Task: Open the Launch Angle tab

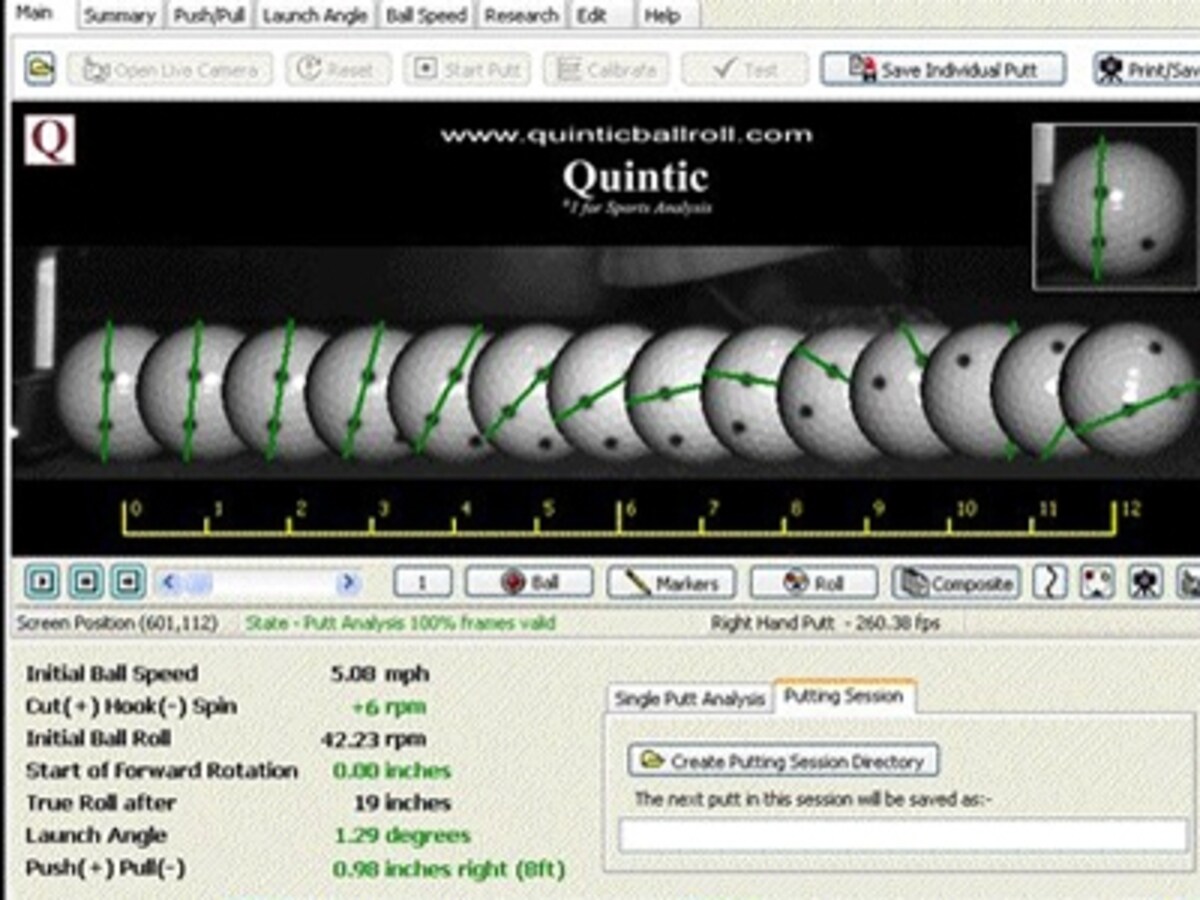Action: pyautogui.click(x=314, y=15)
